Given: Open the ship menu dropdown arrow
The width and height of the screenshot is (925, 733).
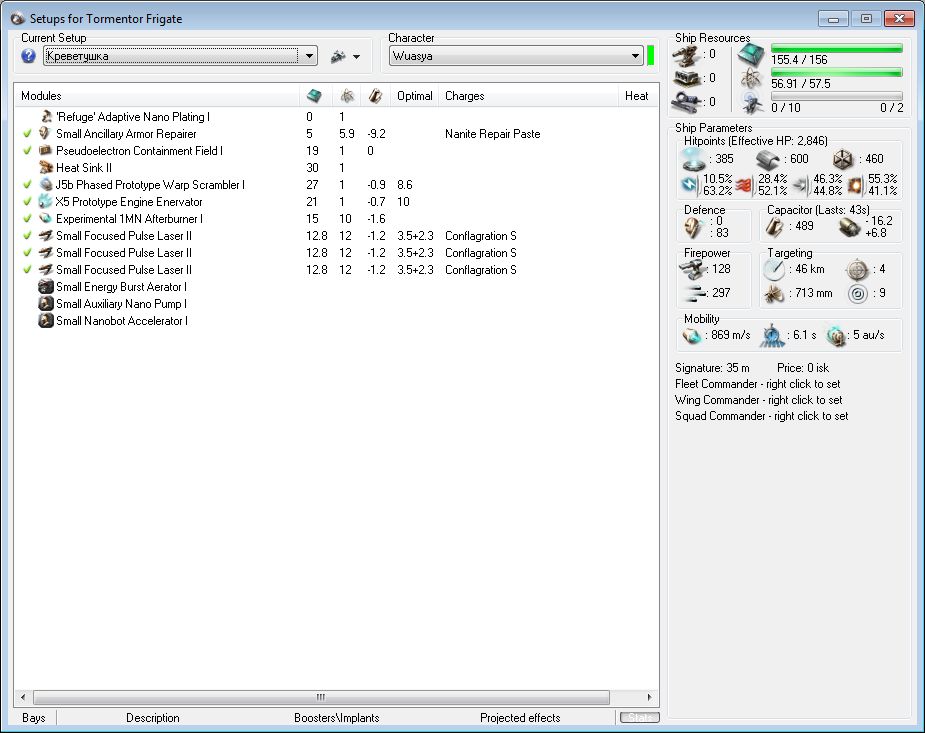Looking at the screenshot, I should 356,57.
